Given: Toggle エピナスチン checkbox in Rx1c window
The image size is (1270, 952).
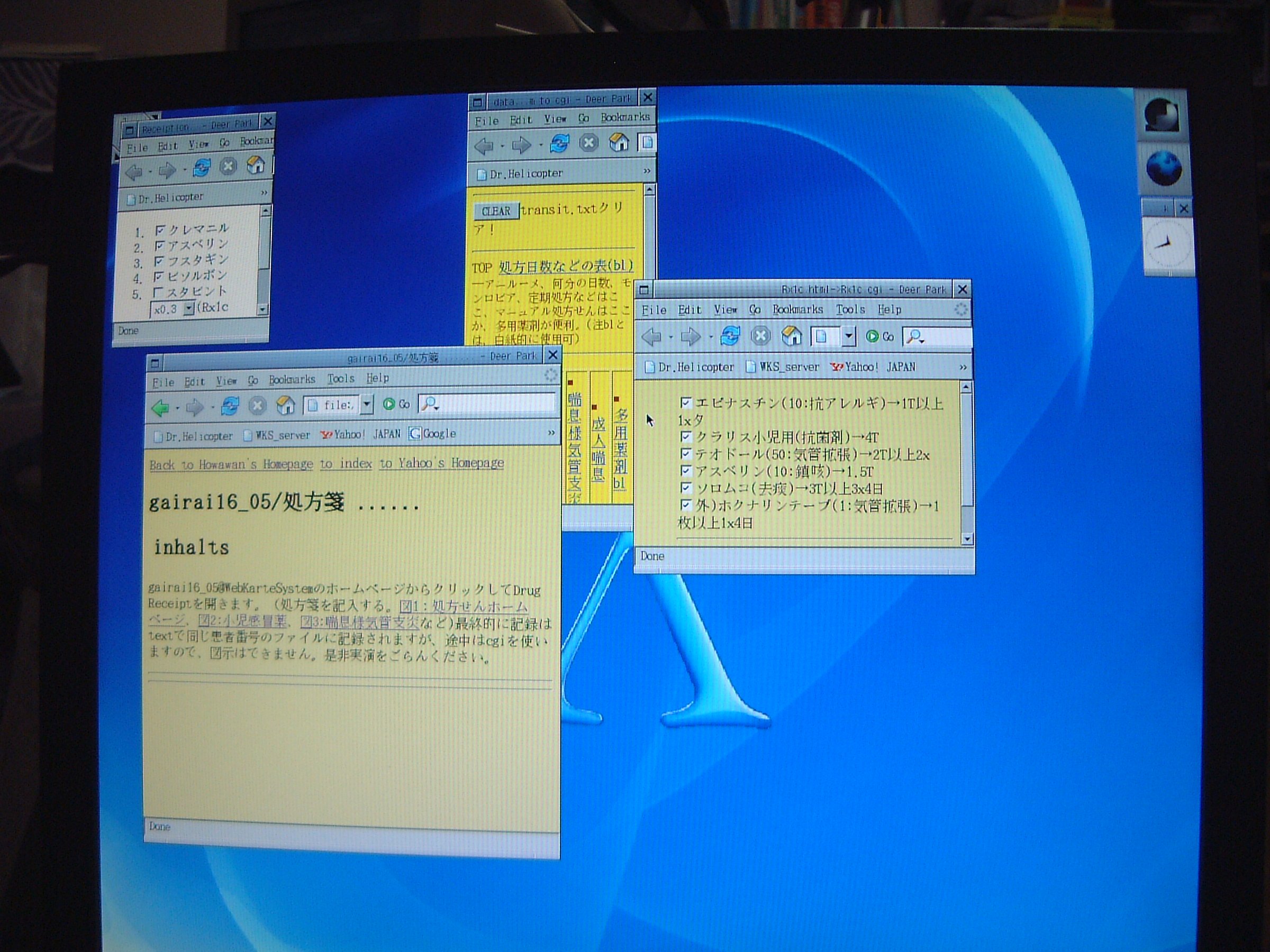Looking at the screenshot, I should [x=685, y=402].
